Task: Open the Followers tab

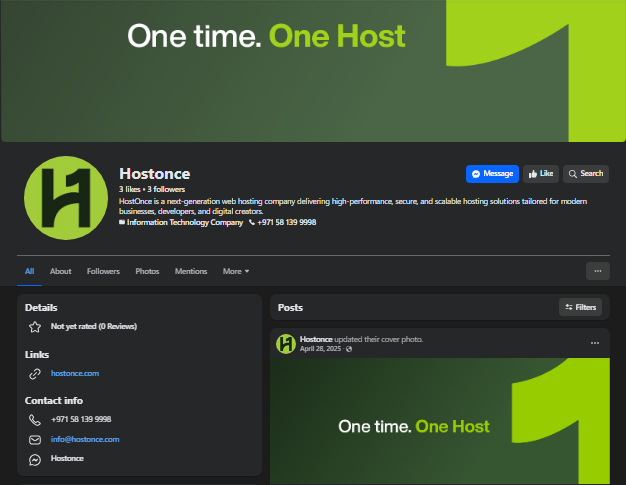Action: (103, 271)
